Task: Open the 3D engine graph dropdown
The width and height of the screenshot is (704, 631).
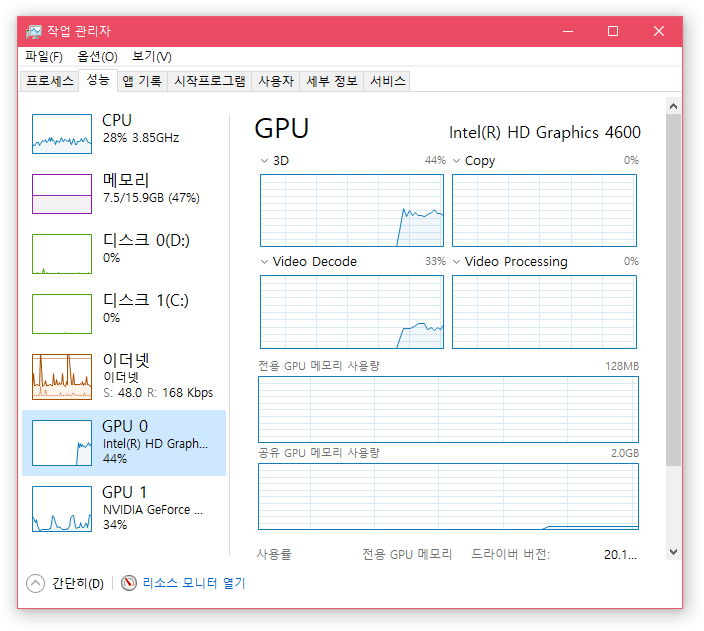Action: [x=265, y=161]
